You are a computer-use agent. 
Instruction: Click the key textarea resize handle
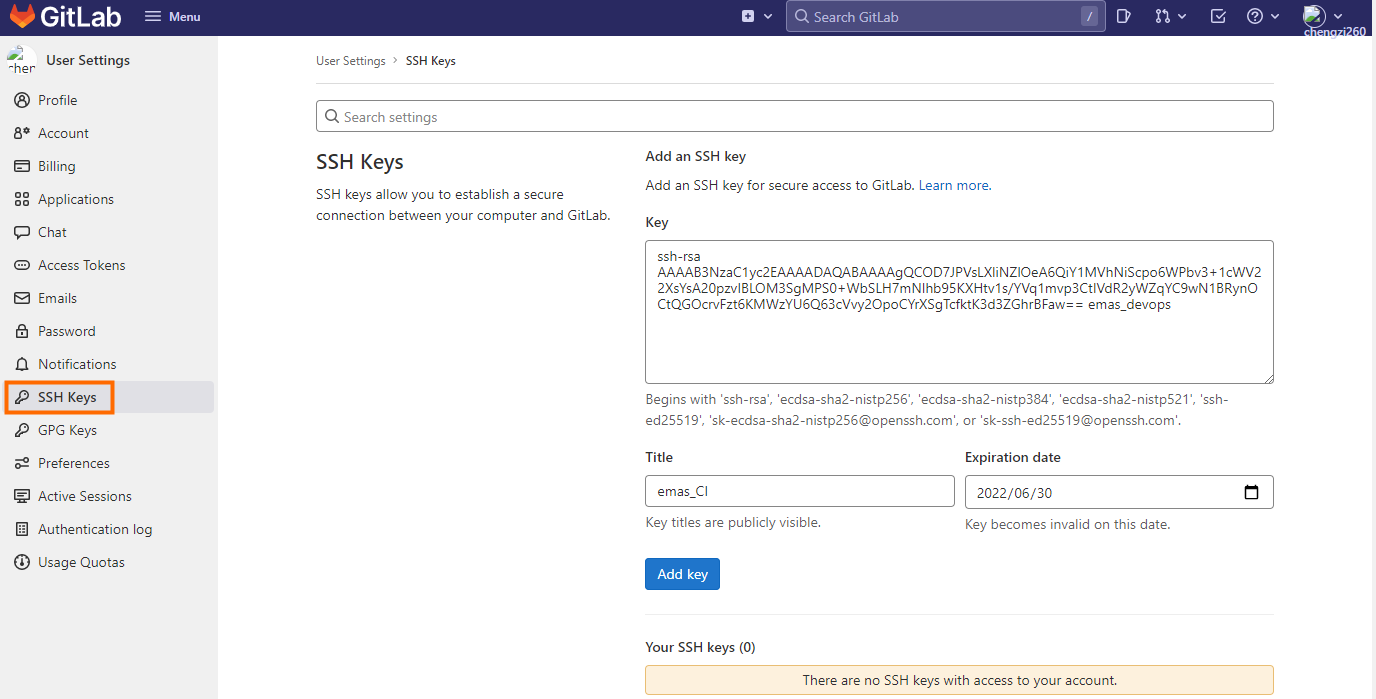pos(1267,377)
